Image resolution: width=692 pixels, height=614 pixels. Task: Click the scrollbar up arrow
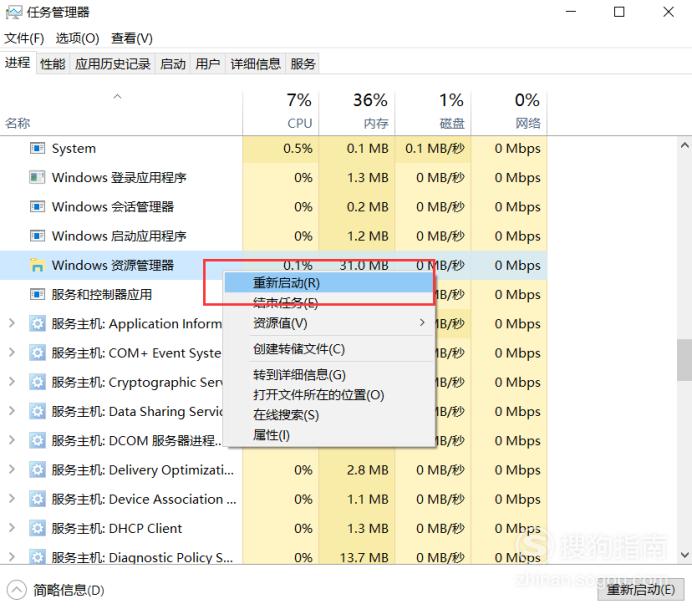coord(684,145)
